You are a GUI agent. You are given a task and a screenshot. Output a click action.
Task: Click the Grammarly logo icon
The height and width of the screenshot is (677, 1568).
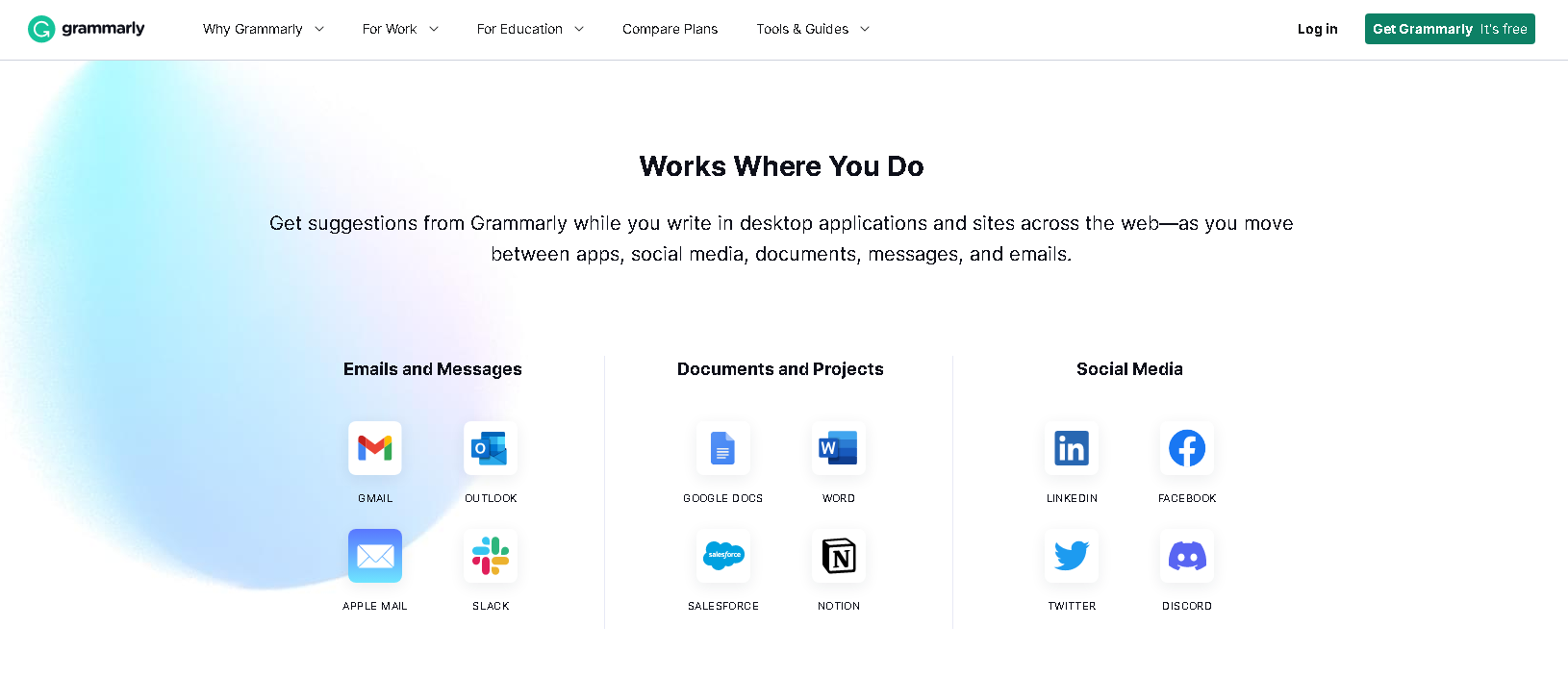click(x=41, y=29)
